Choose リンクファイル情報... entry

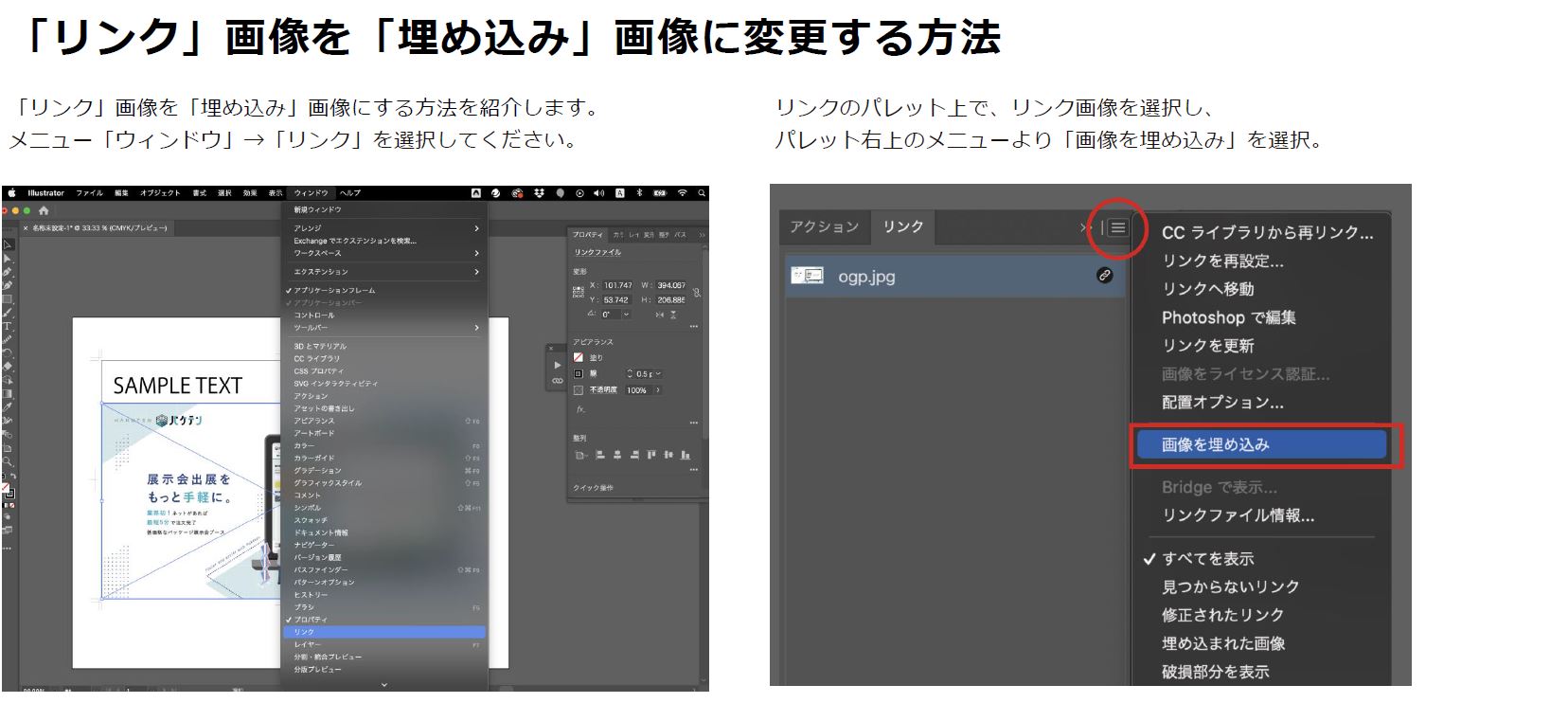[1238, 515]
